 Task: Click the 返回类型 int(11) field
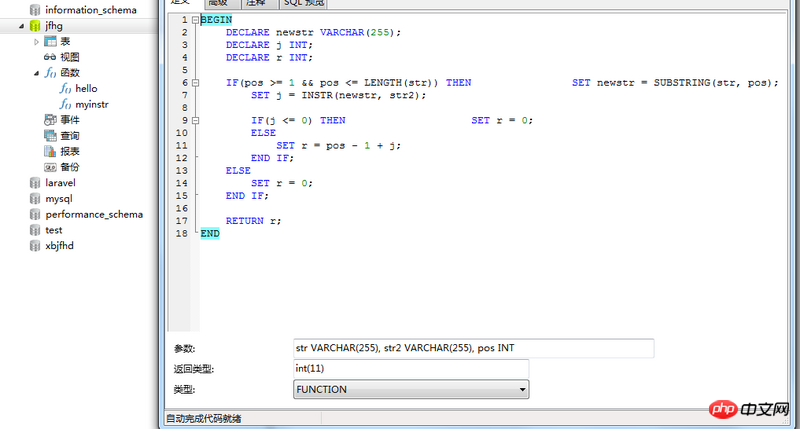(x=410, y=369)
